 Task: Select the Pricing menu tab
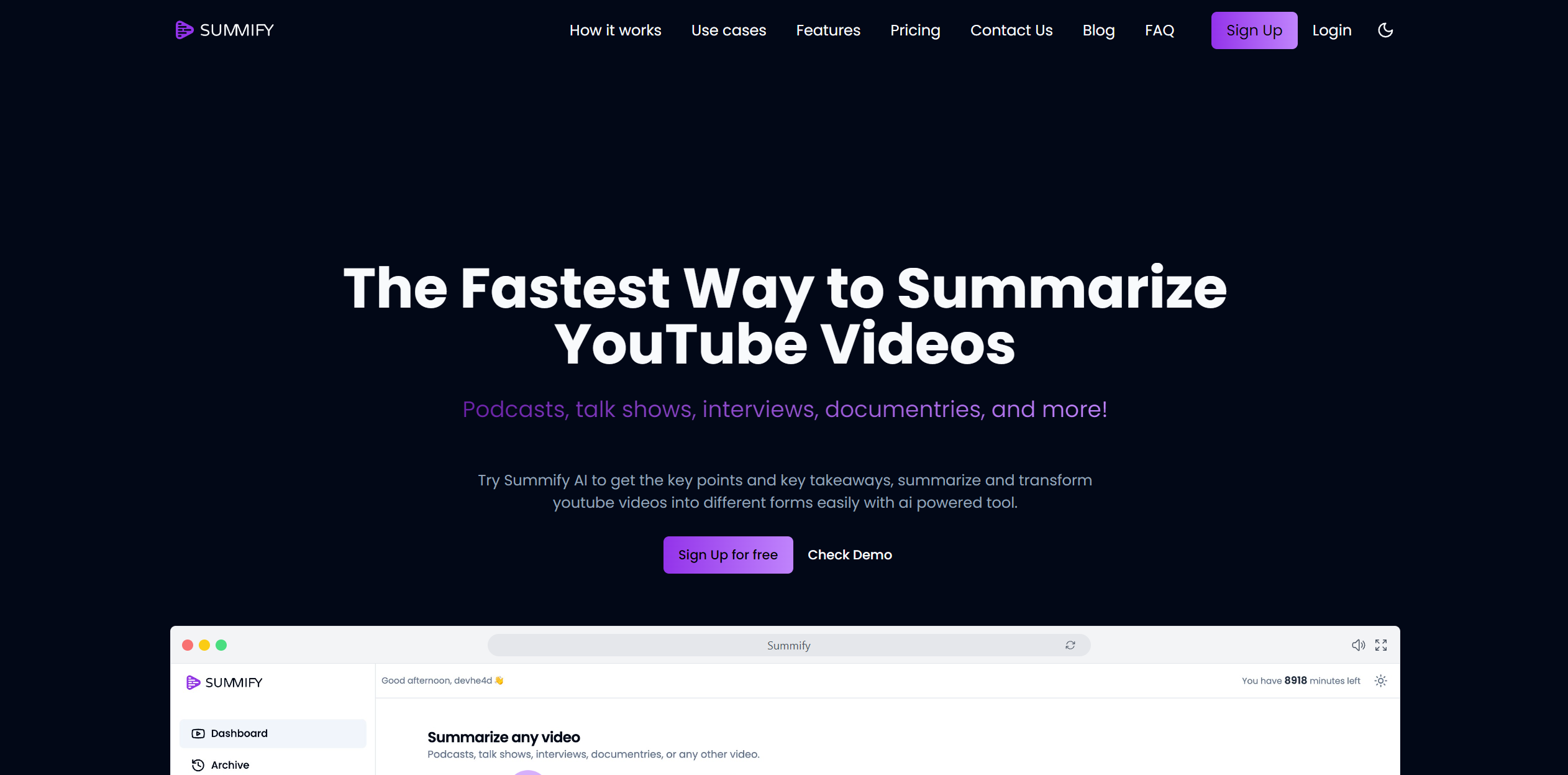coord(915,30)
